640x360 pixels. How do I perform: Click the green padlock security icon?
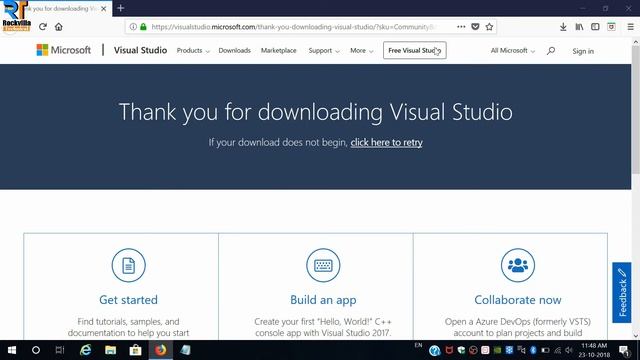pos(143,27)
